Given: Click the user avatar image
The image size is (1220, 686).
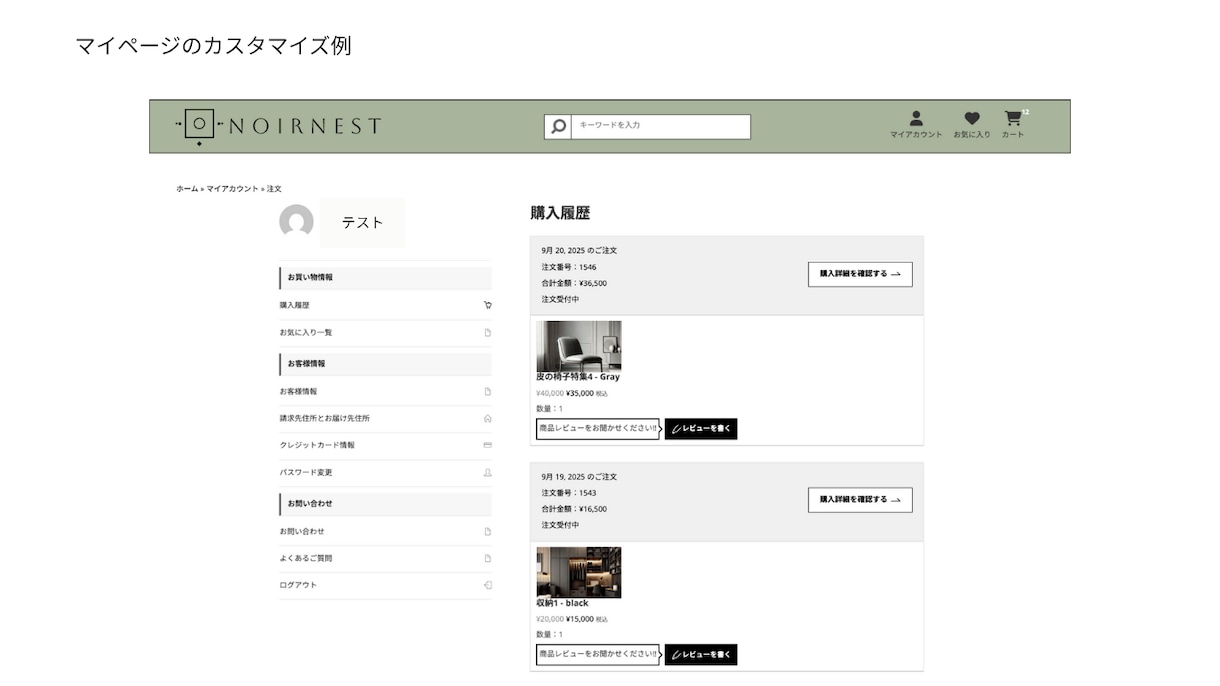Looking at the screenshot, I should coord(296,222).
